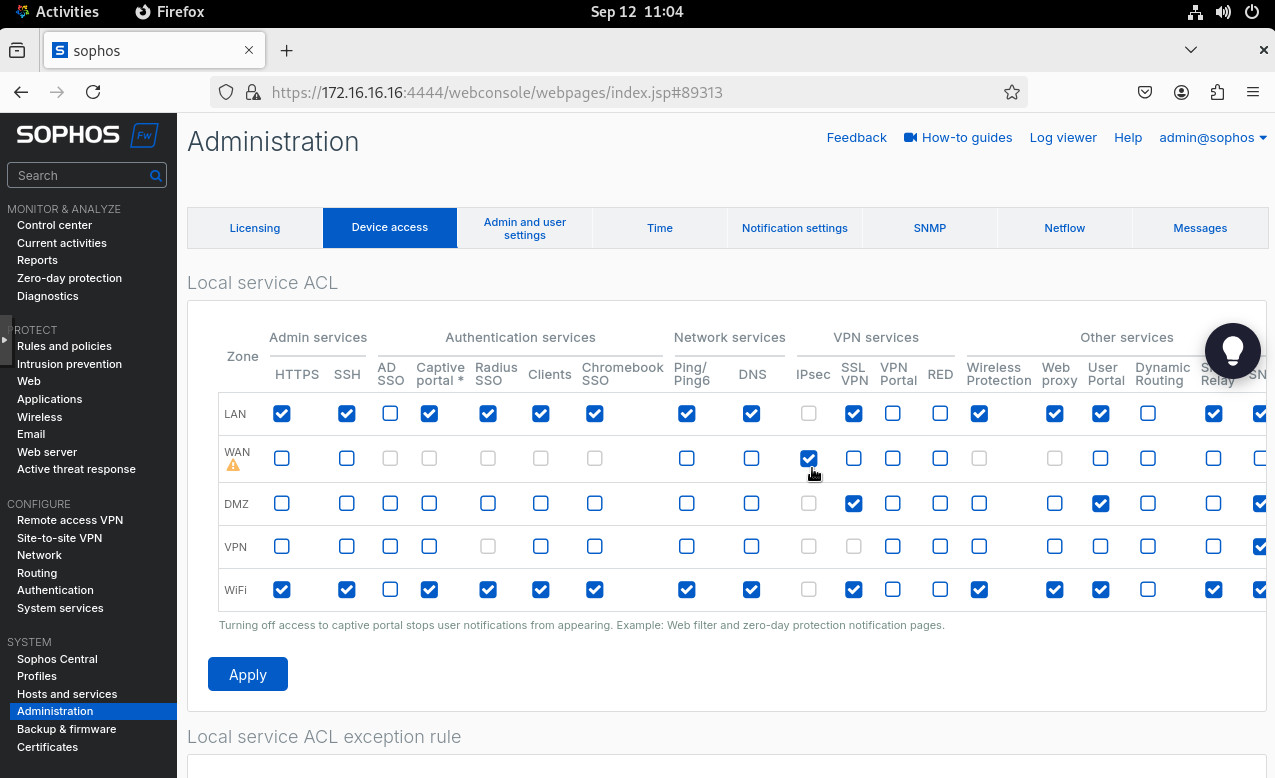This screenshot has width=1275, height=778.
Task: Click the lightbulb help assistant icon
Action: 1232,350
